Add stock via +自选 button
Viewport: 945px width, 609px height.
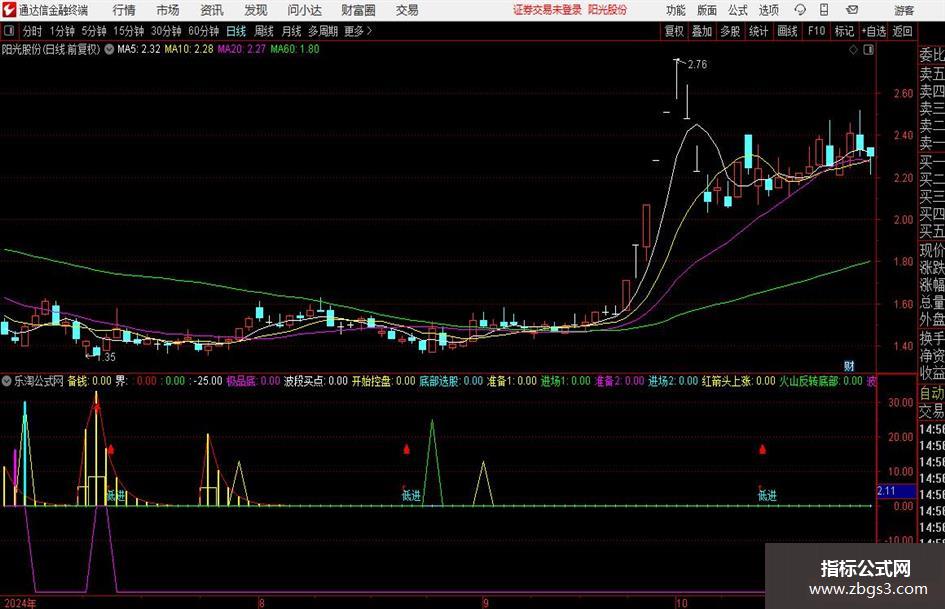coord(874,31)
